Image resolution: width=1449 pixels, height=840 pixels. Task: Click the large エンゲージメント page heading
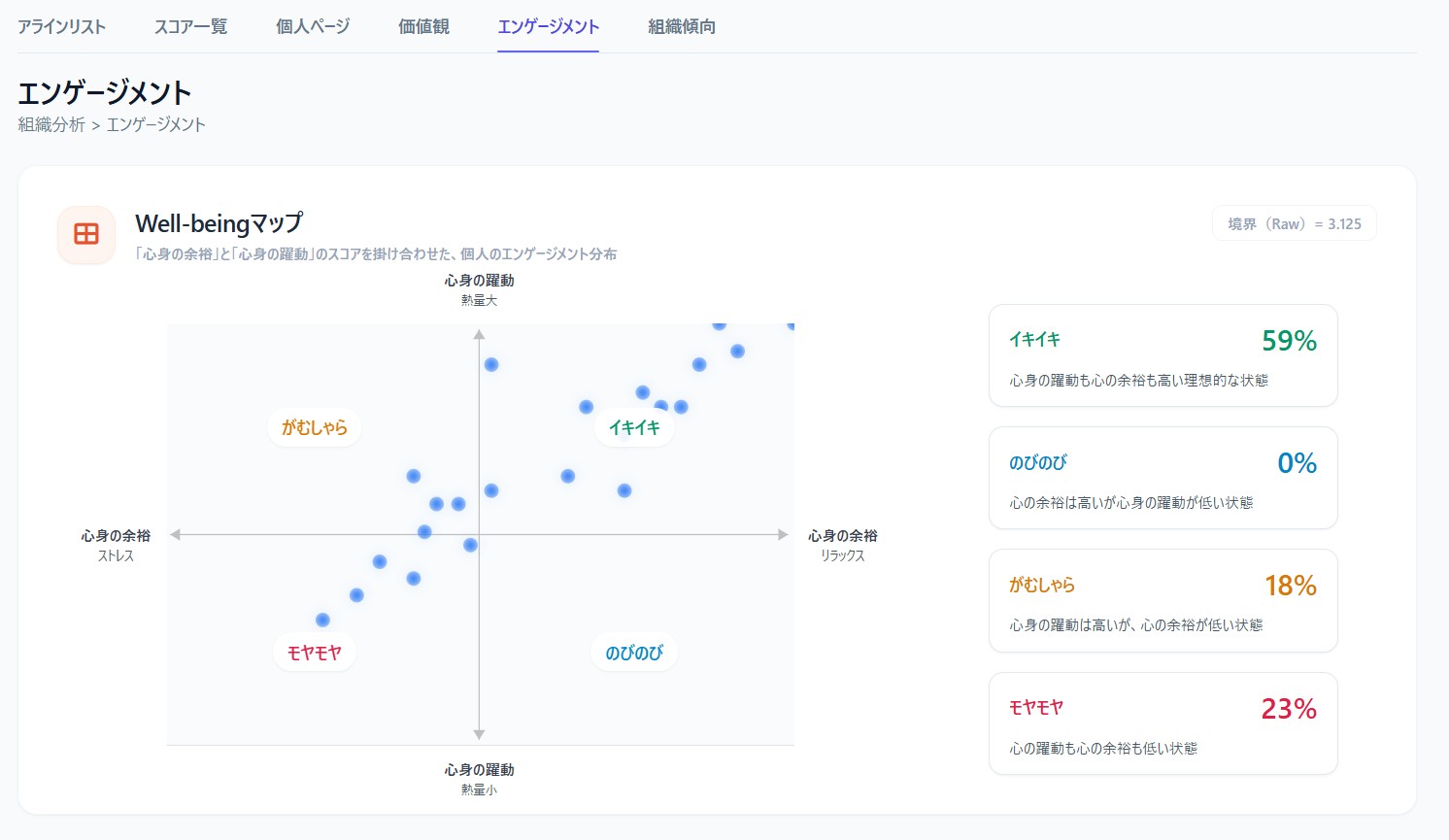(x=105, y=93)
